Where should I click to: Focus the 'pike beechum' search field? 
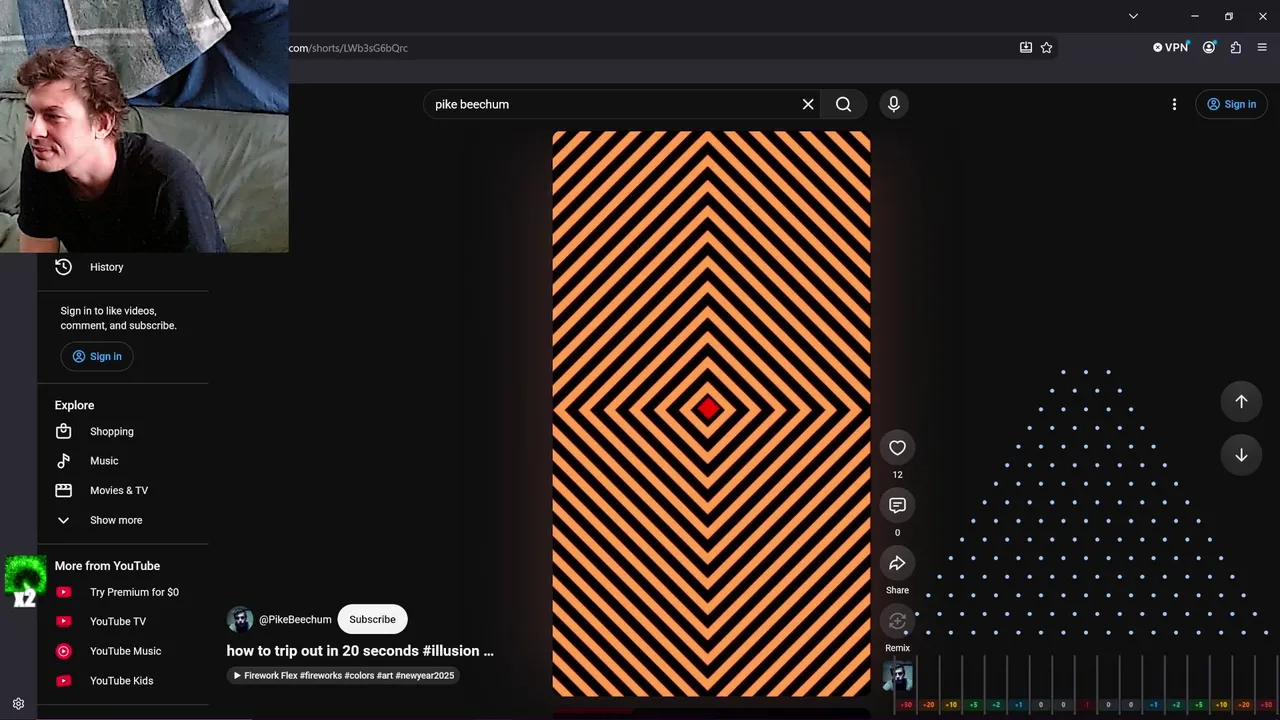click(614, 104)
